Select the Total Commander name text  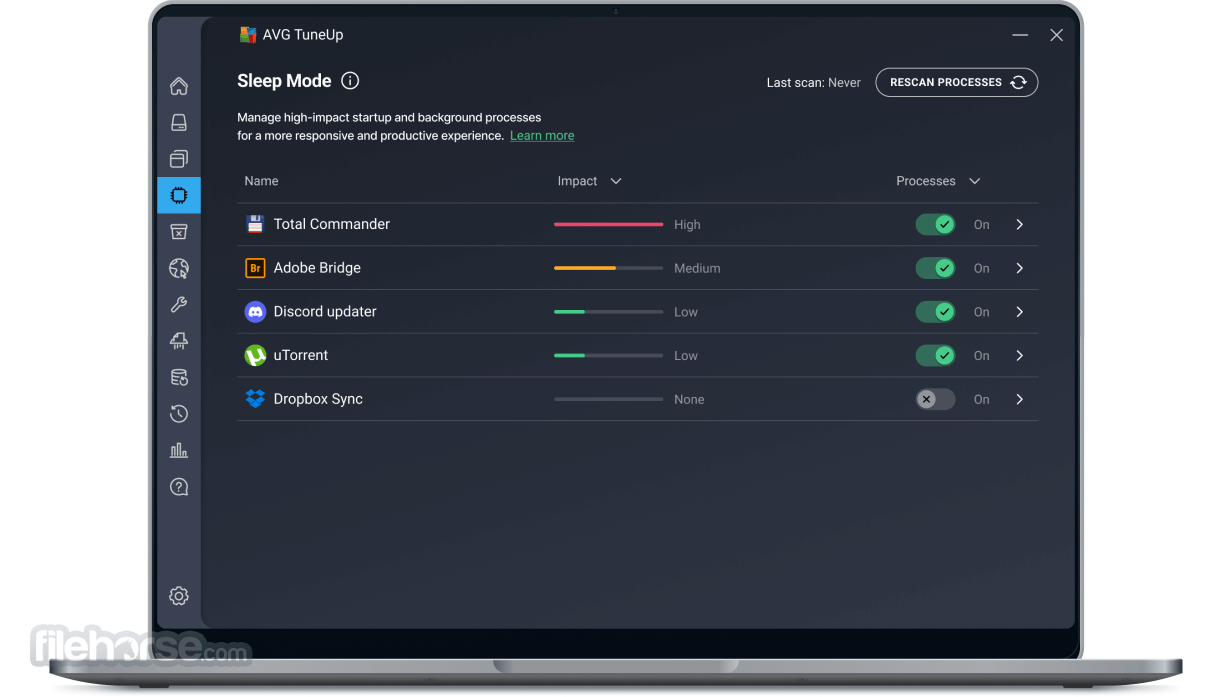[x=332, y=224]
